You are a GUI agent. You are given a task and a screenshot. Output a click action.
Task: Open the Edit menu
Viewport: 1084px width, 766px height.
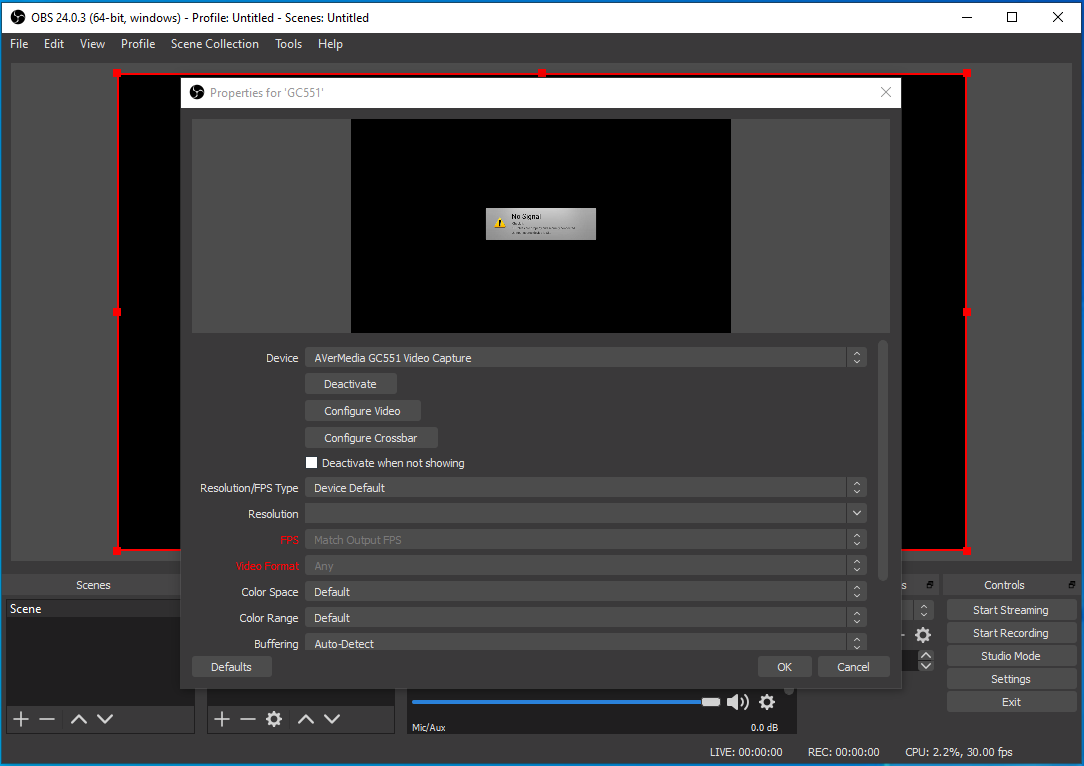point(54,44)
